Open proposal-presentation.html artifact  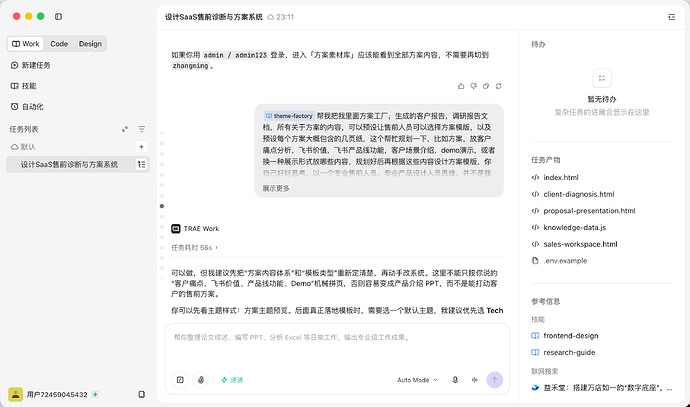pos(589,211)
